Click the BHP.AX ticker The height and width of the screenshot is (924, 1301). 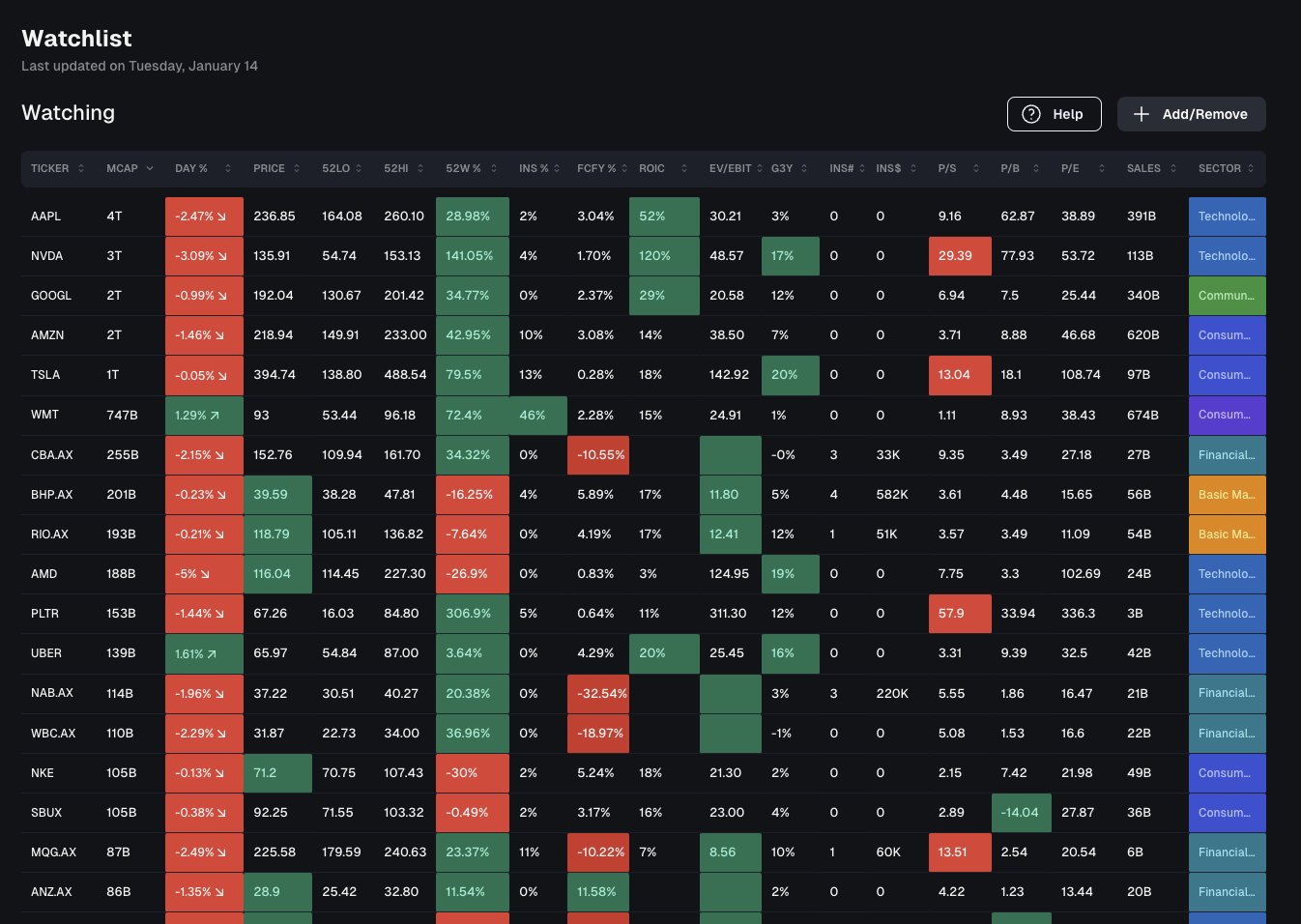click(52, 494)
